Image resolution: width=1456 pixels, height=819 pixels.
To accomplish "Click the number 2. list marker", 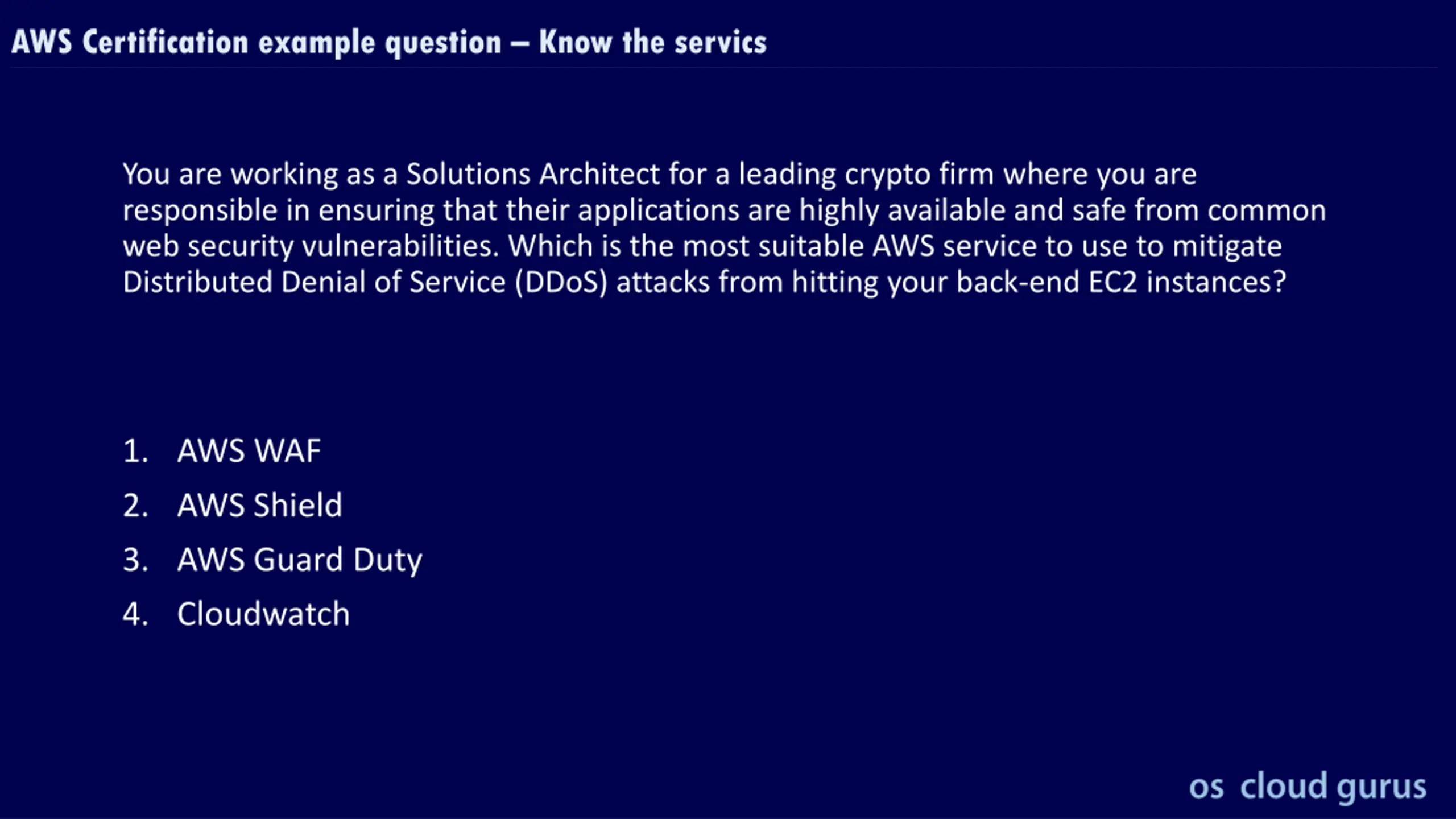I will (135, 505).
